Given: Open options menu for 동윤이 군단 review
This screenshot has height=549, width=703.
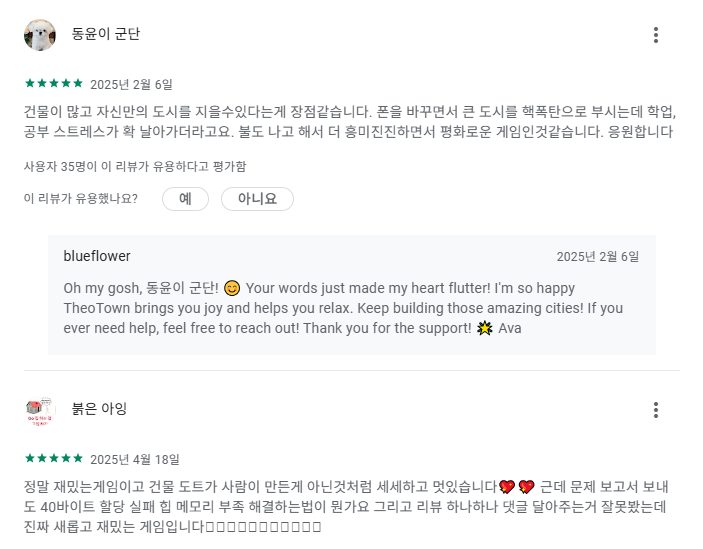Looking at the screenshot, I should [x=655, y=35].
